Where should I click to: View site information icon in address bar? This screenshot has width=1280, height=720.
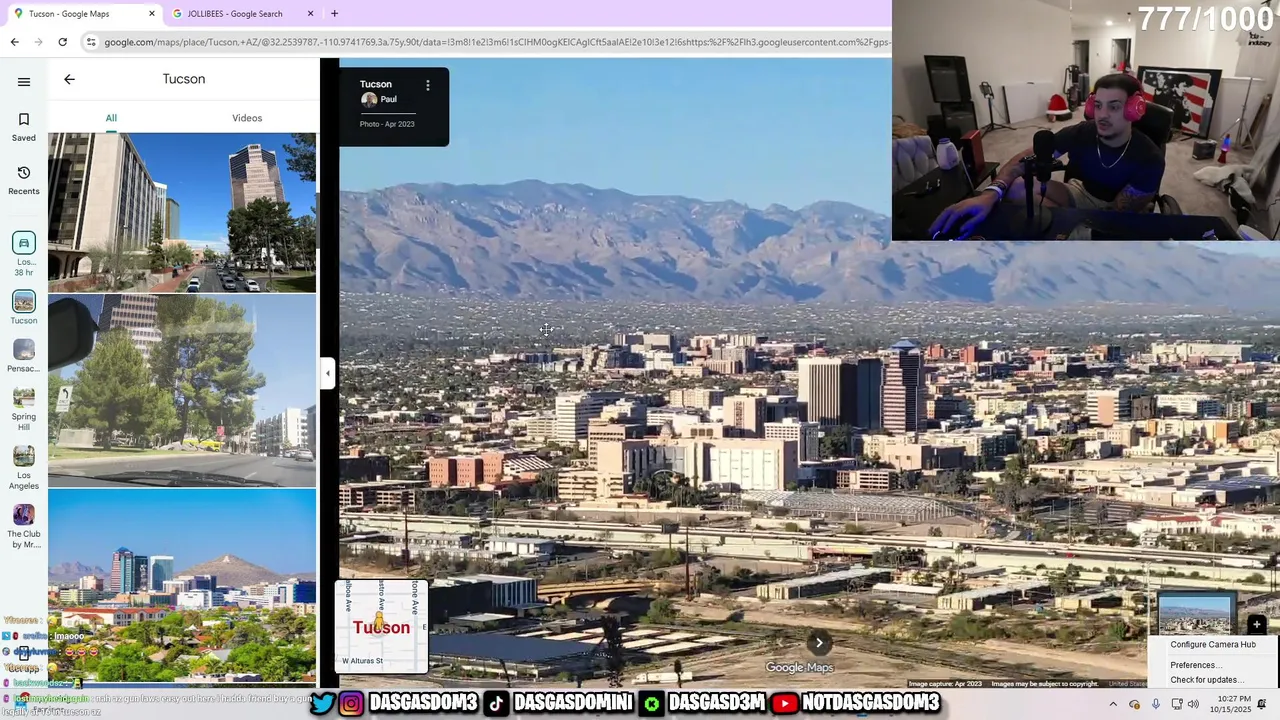click(91, 42)
